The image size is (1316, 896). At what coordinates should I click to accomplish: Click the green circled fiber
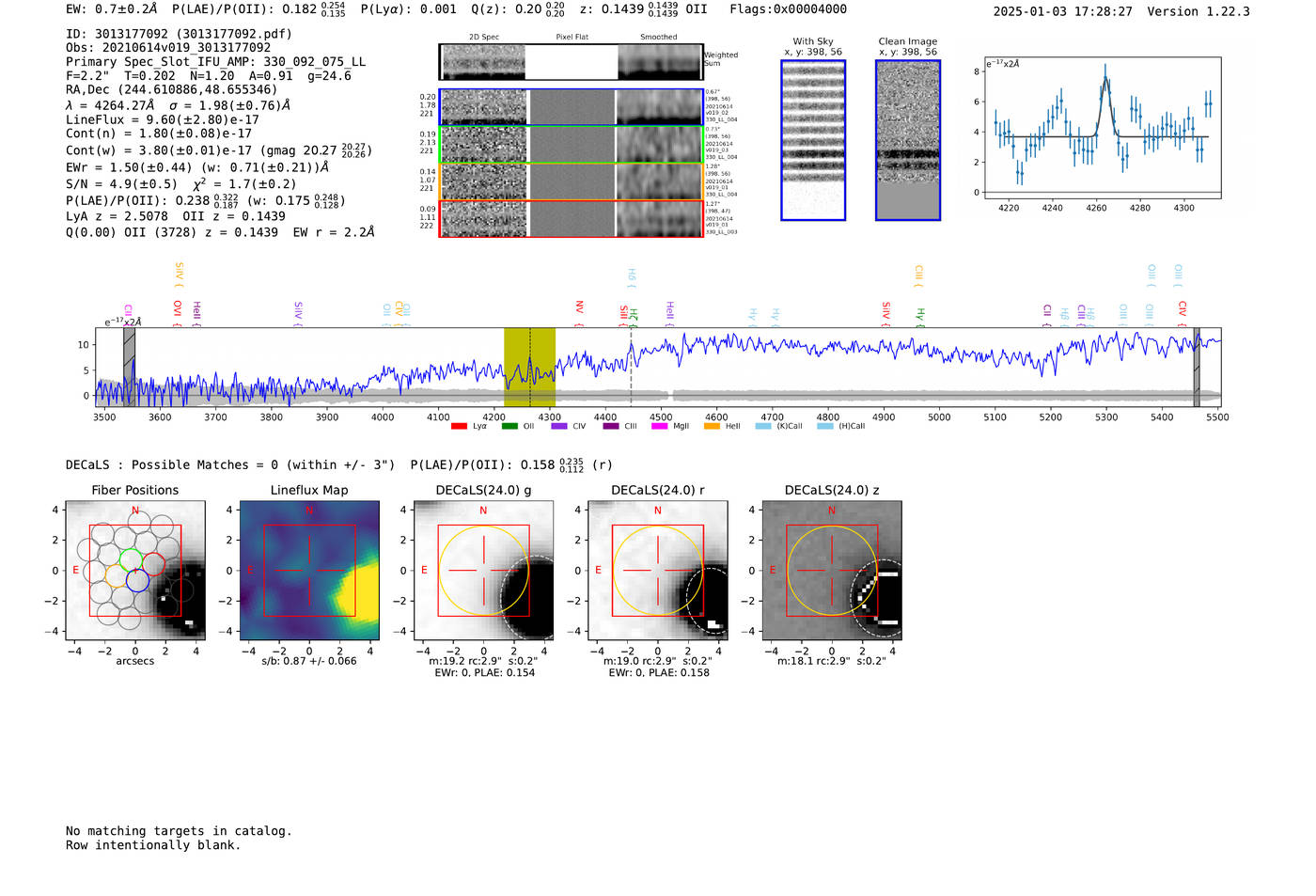[131, 560]
